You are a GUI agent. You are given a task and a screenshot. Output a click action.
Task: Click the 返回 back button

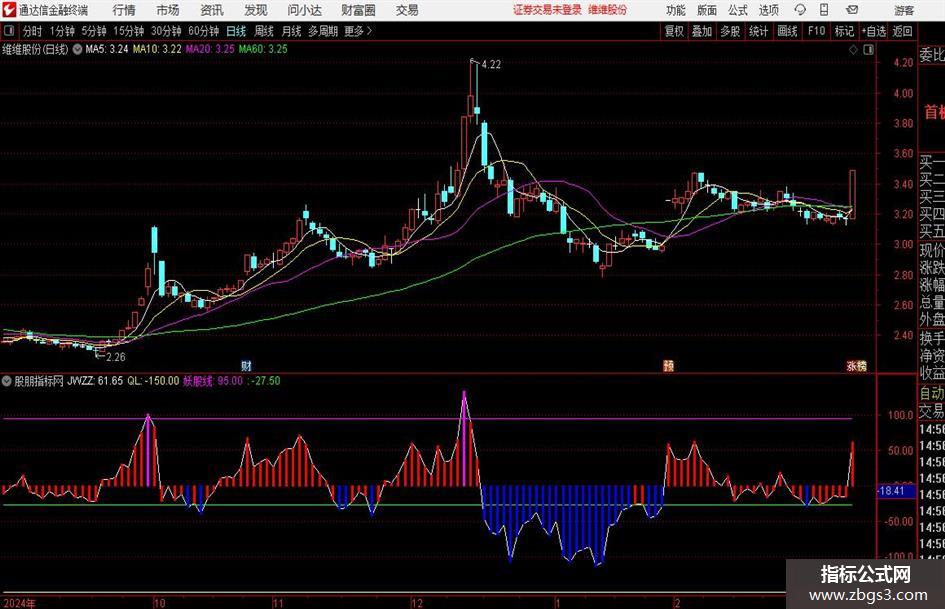(x=902, y=31)
